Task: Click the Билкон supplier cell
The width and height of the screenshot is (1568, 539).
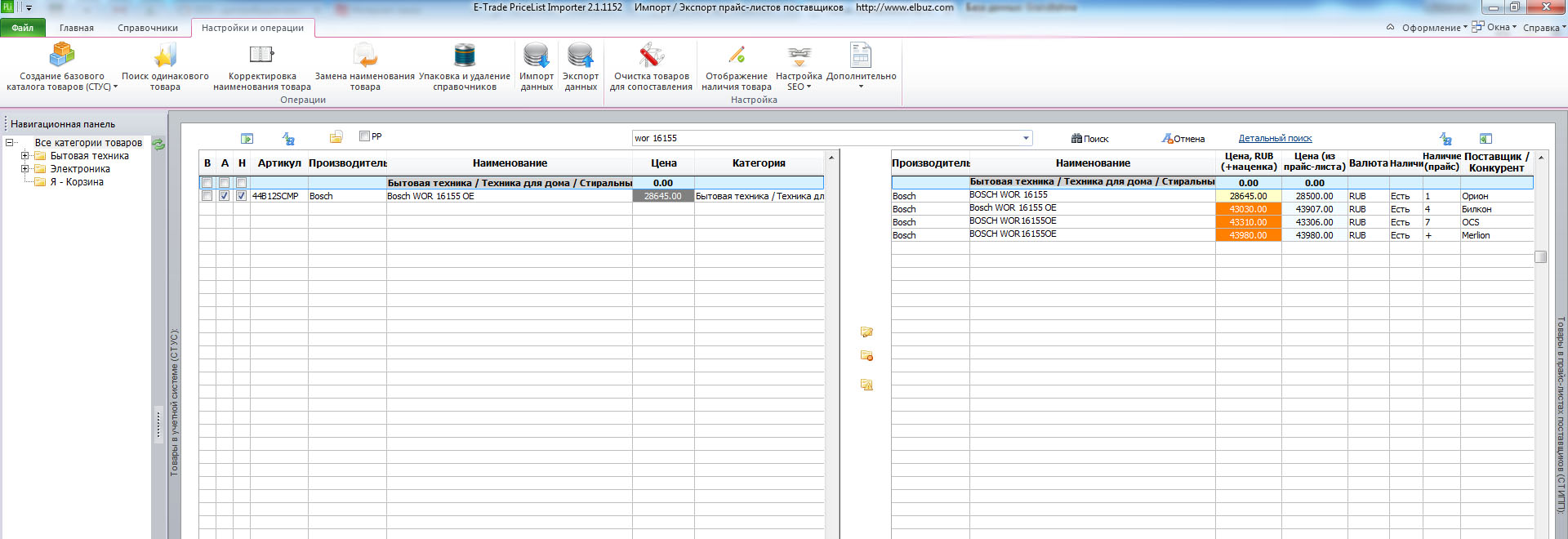Action: point(1496,209)
